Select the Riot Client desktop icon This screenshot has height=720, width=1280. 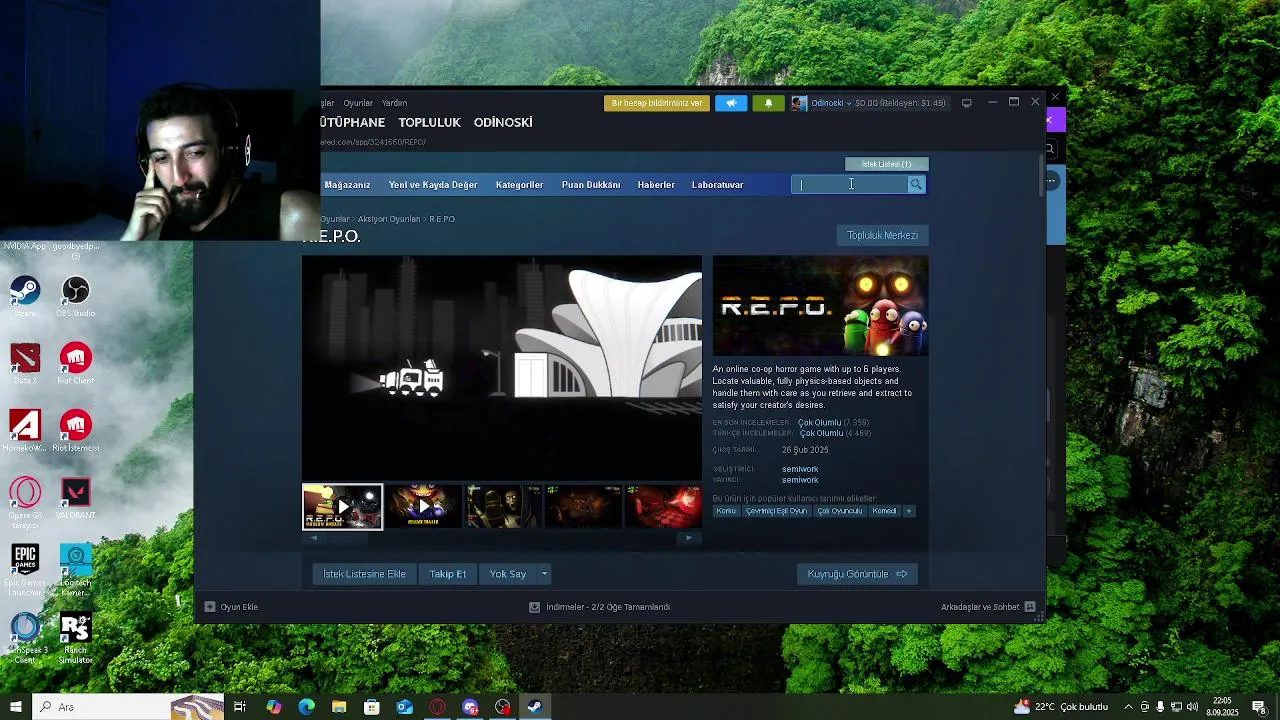pos(75,364)
